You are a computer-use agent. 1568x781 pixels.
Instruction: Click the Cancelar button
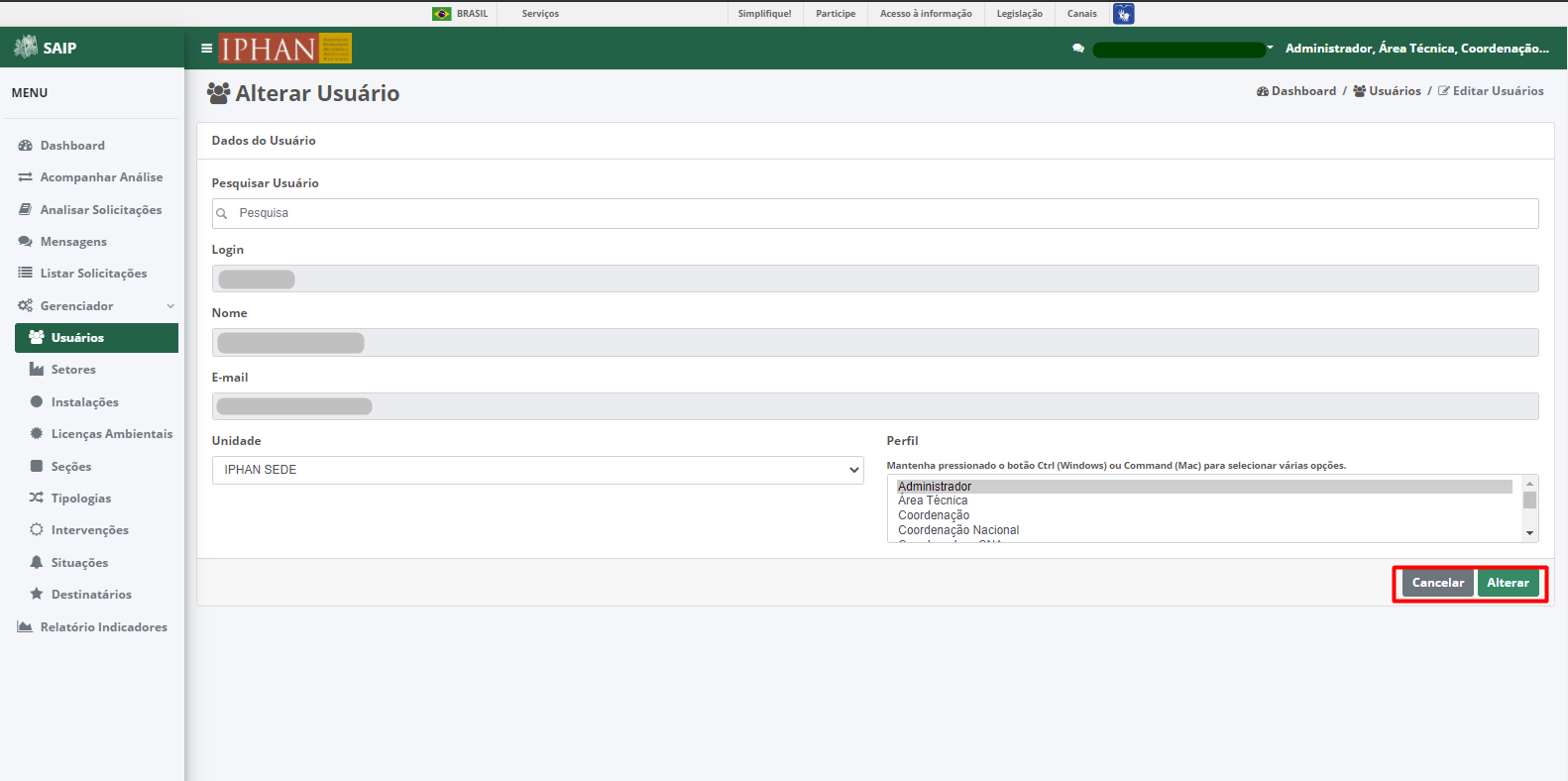(x=1437, y=583)
